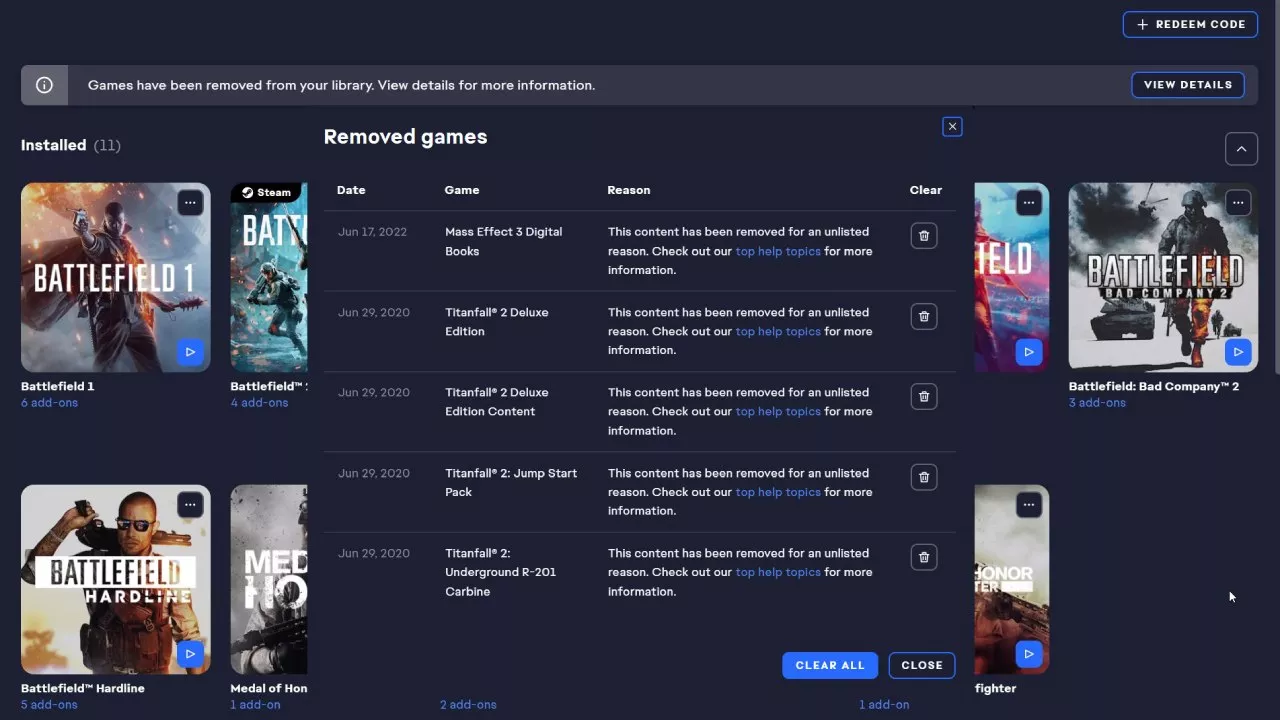The width and height of the screenshot is (1280, 720).
Task: Click trash icon for Titanfall 2 Deluxe Edition
Action: (x=923, y=316)
